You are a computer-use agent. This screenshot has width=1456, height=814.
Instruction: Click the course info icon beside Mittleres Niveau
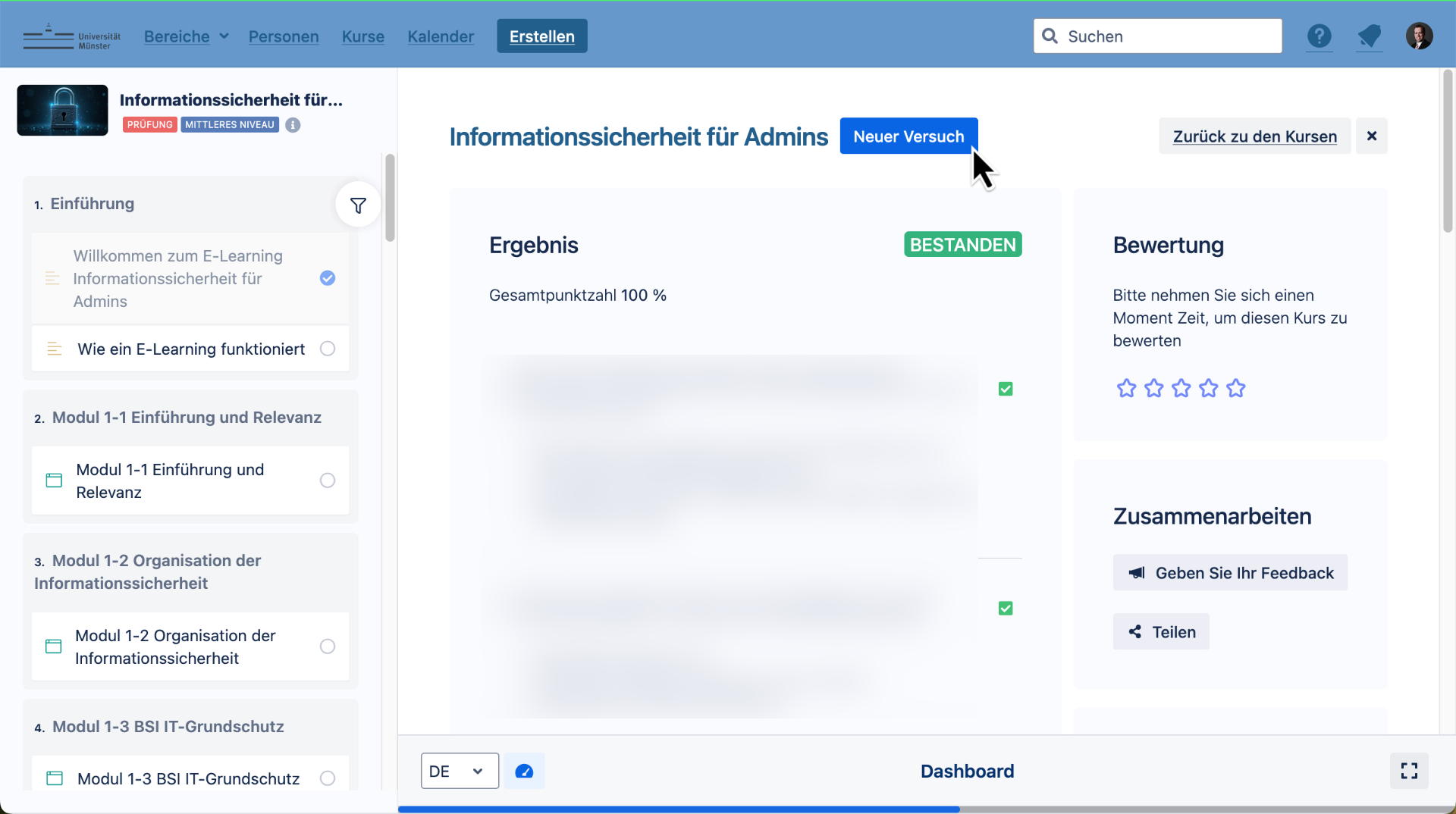293,125
